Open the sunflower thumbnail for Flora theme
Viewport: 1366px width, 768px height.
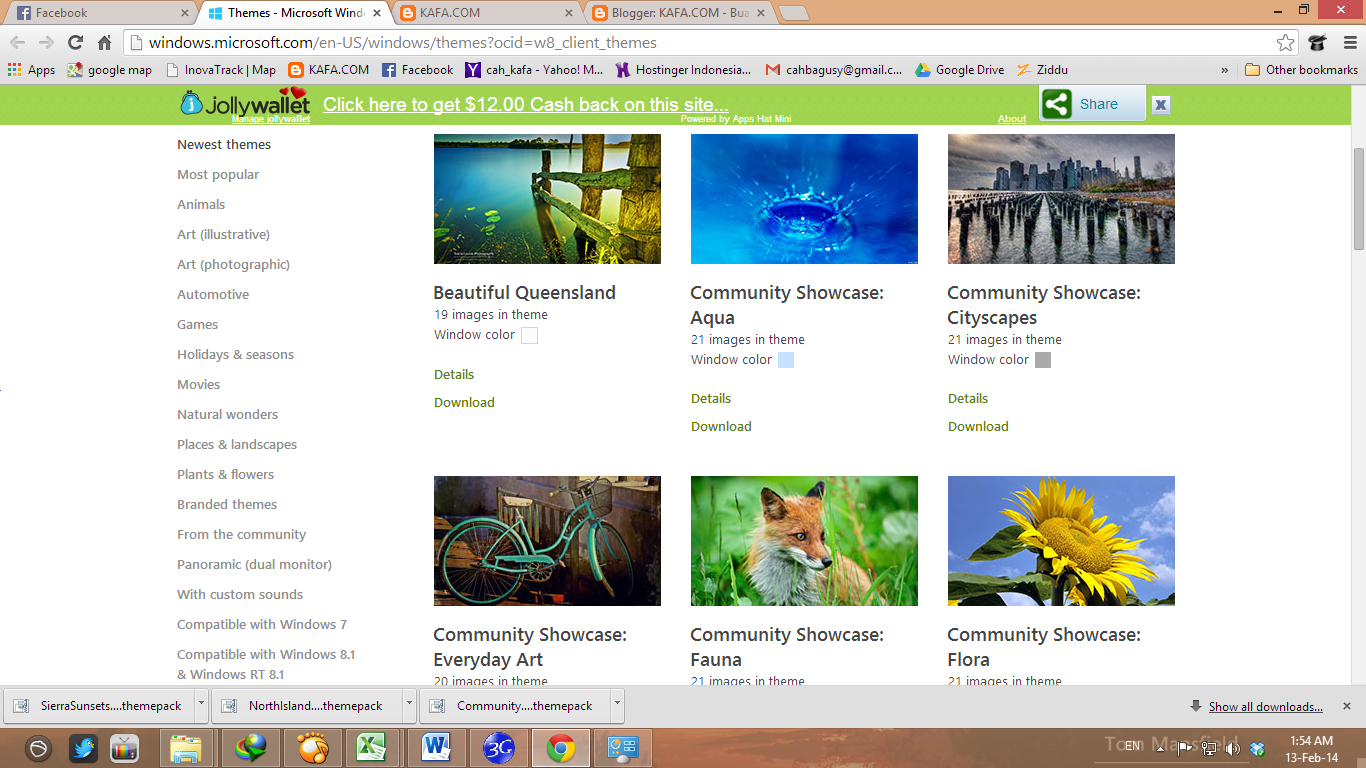point(1061,541)
